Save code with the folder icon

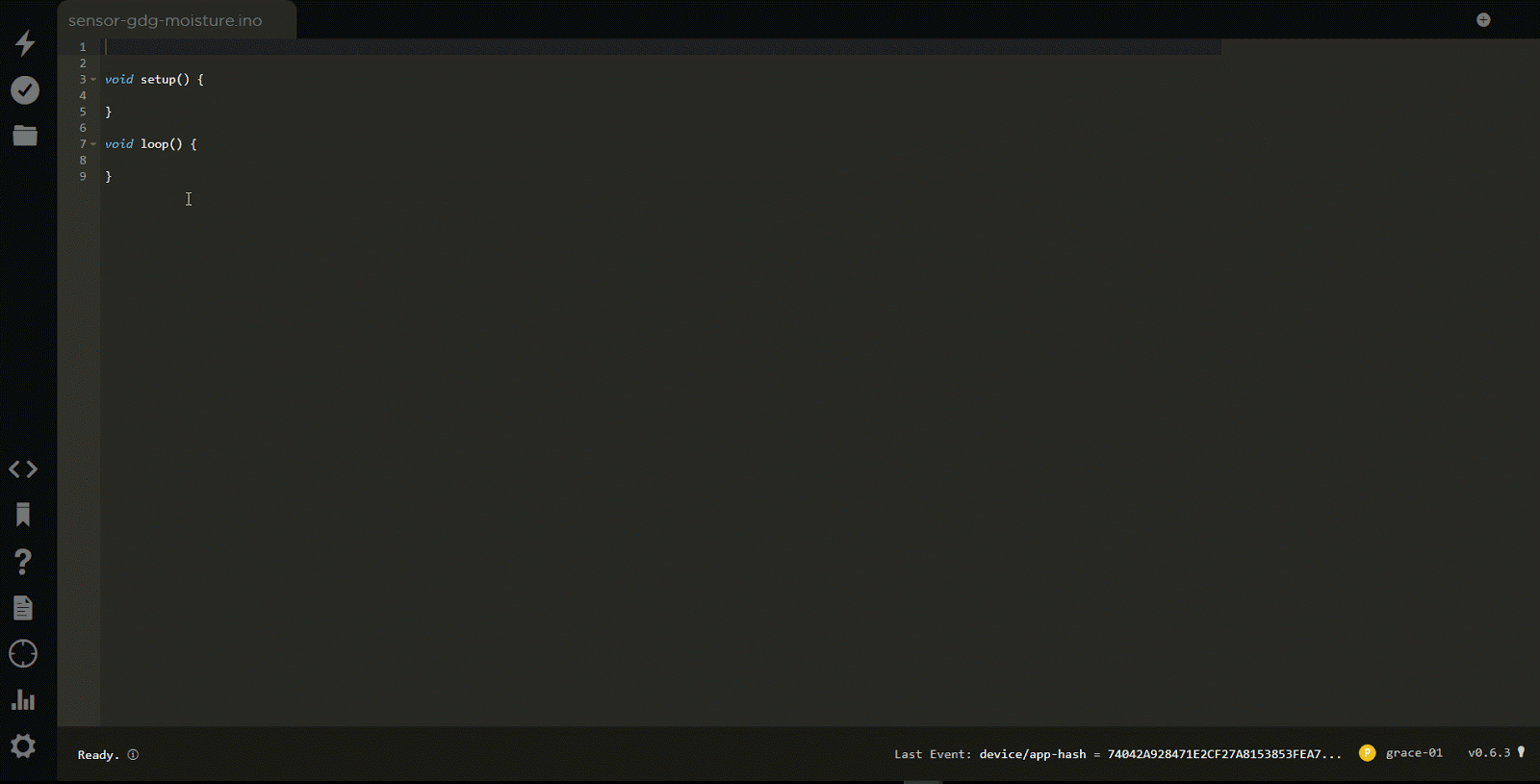tap(25, 136)
